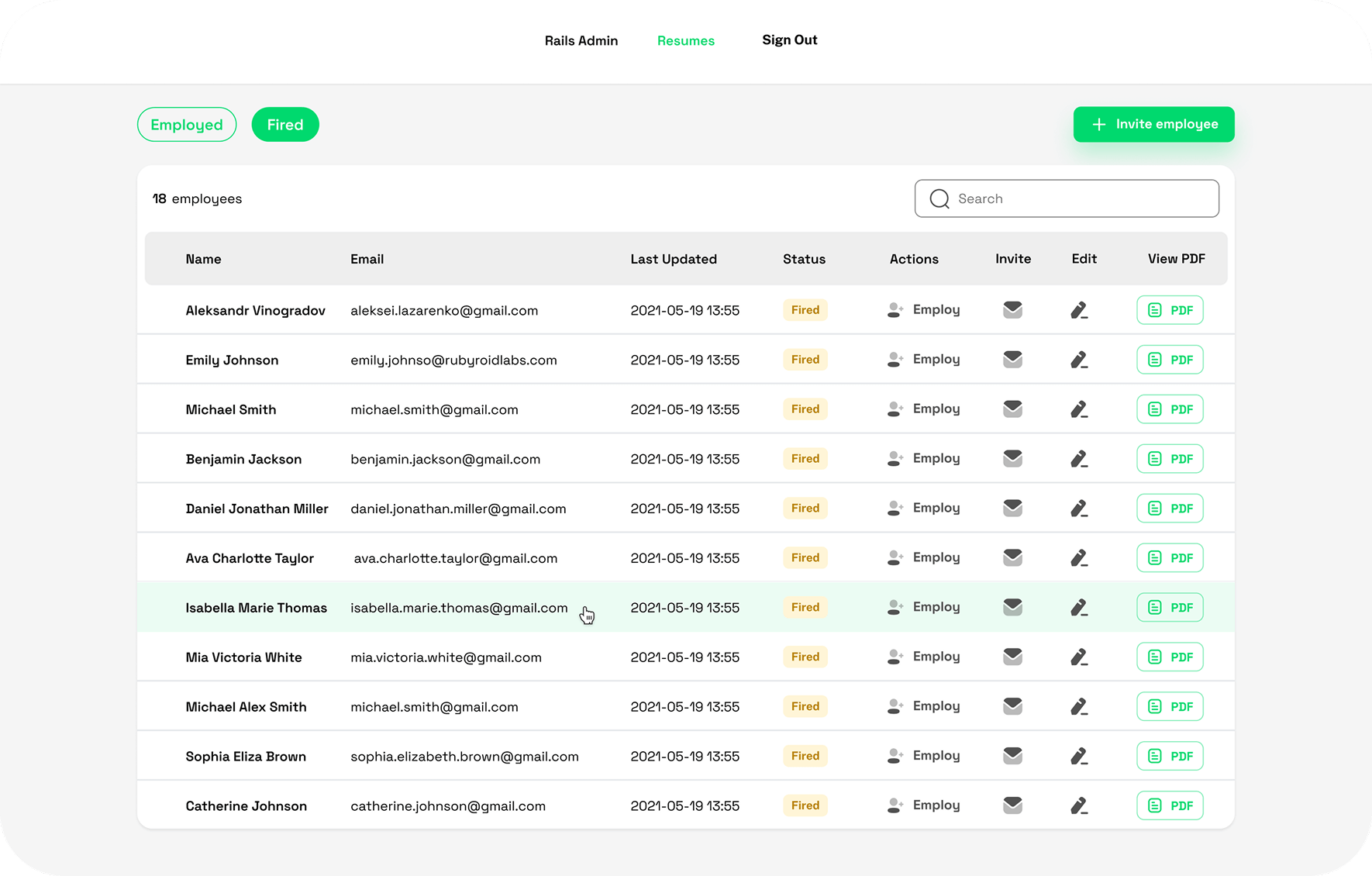Click the envelope icon for Catherine Johnson

click(1012, 805)
